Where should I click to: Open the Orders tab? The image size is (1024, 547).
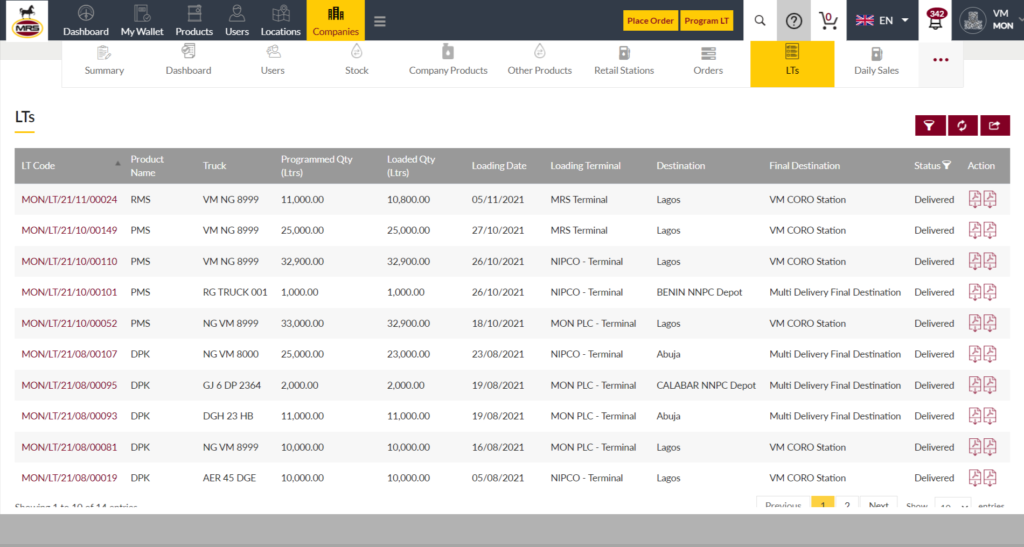pyautogui.click(x=708, y=63)
